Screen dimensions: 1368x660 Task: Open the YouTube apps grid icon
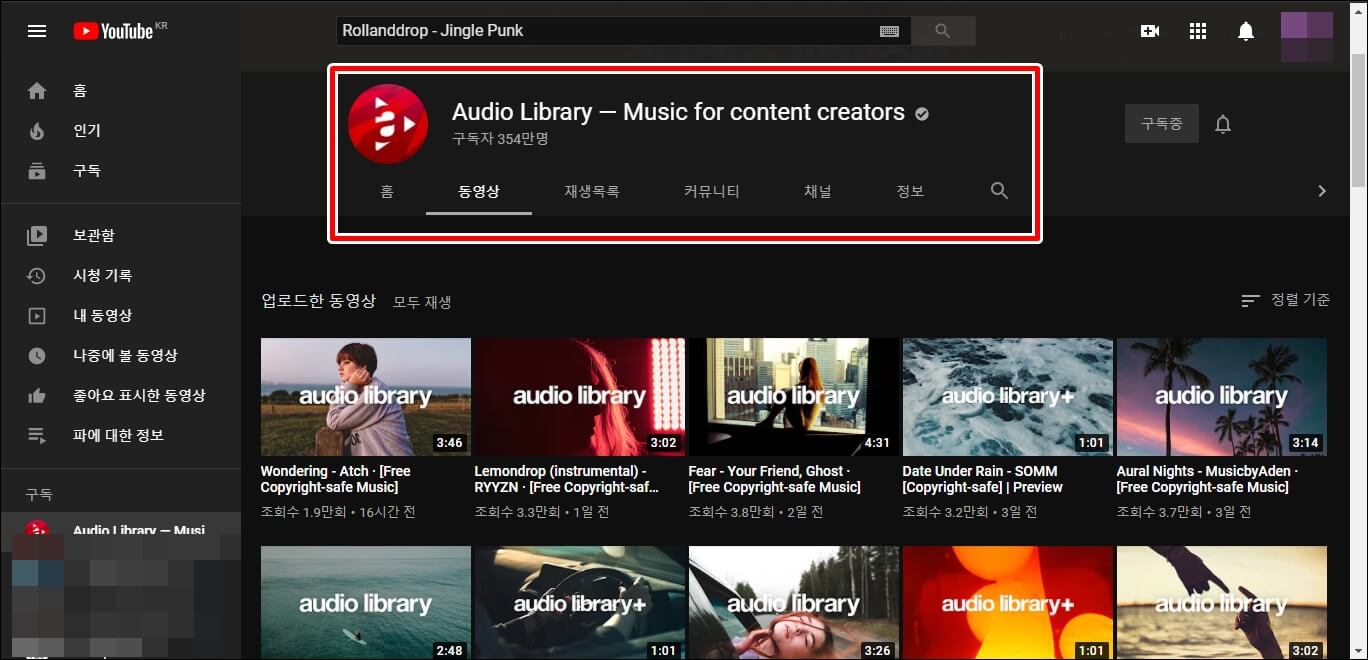coord(1198,31)
